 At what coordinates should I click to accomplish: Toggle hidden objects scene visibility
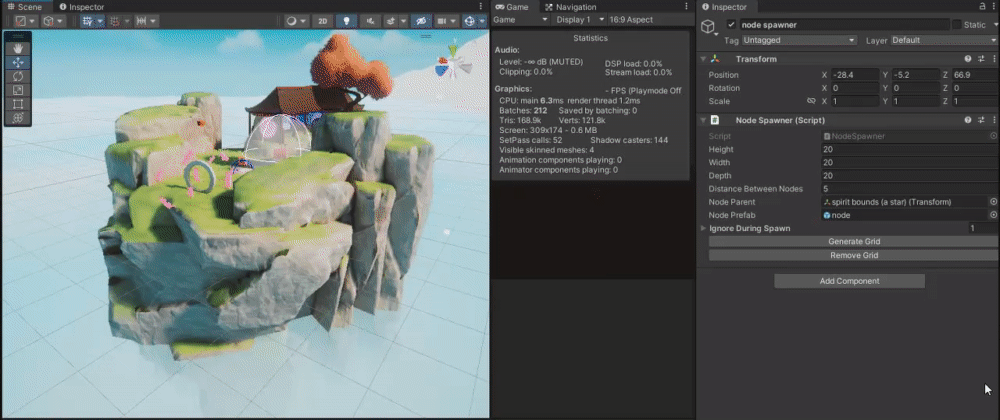point(420,21)
